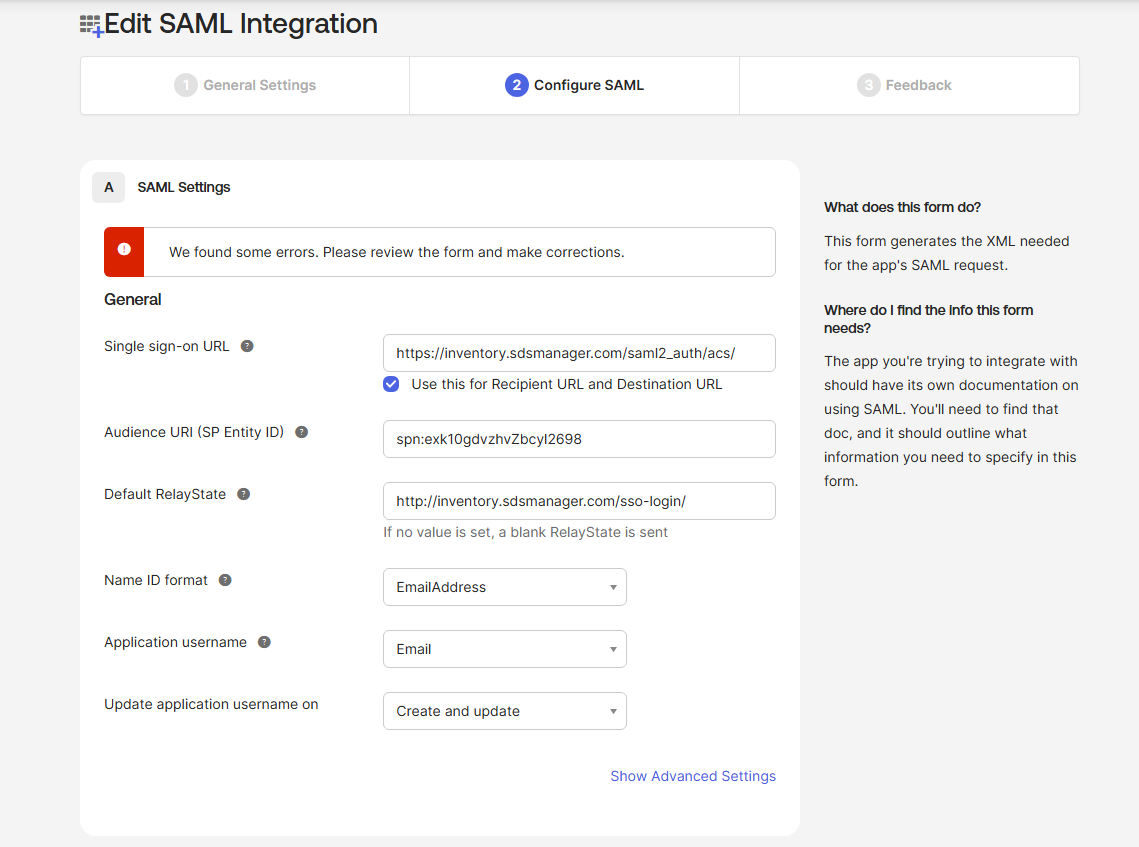Click into the Single sign-on URL field
The width and height of the screenshot is (1139, 847).
click(578, 353)
